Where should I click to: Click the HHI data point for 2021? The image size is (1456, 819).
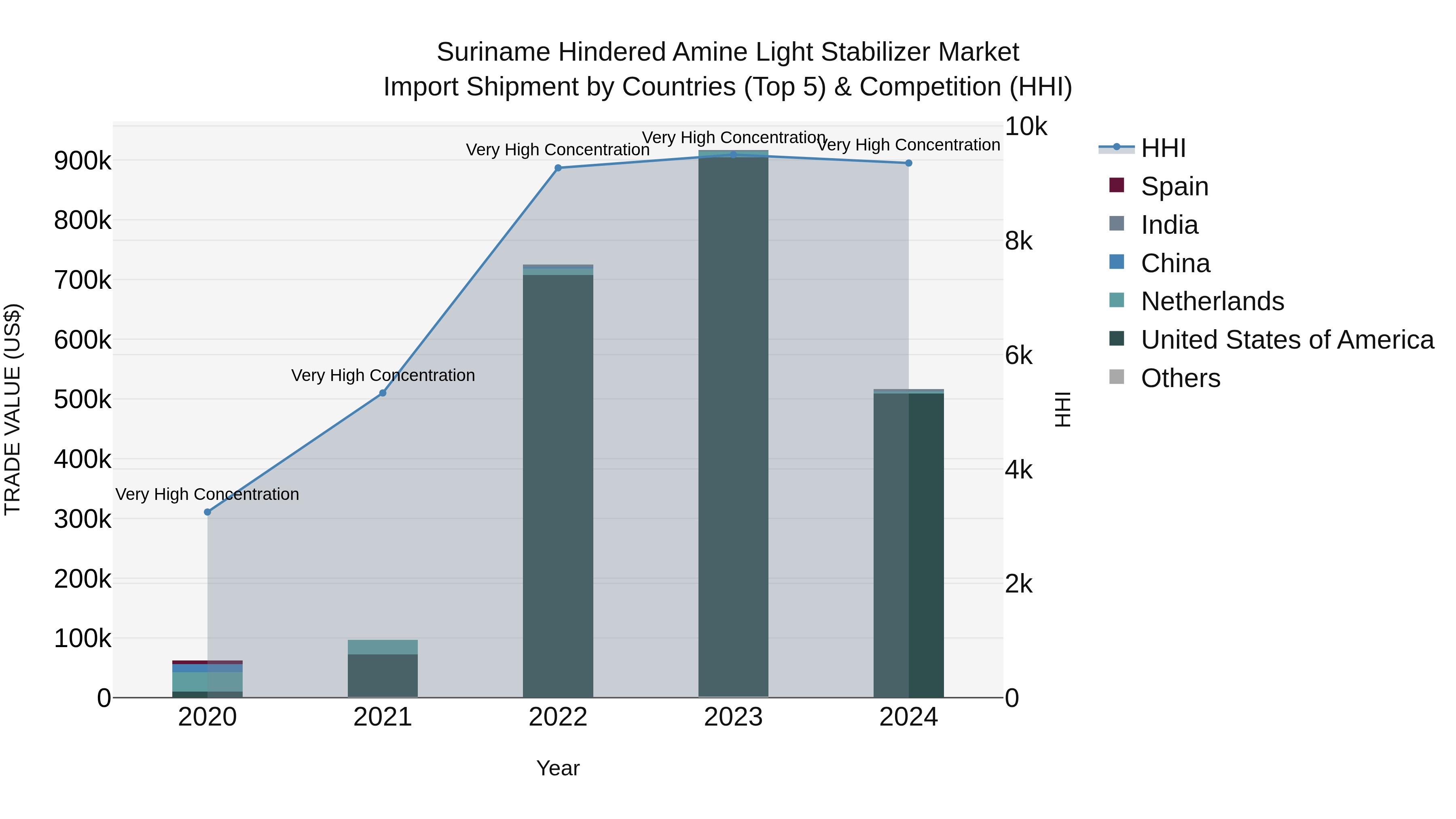383,393
